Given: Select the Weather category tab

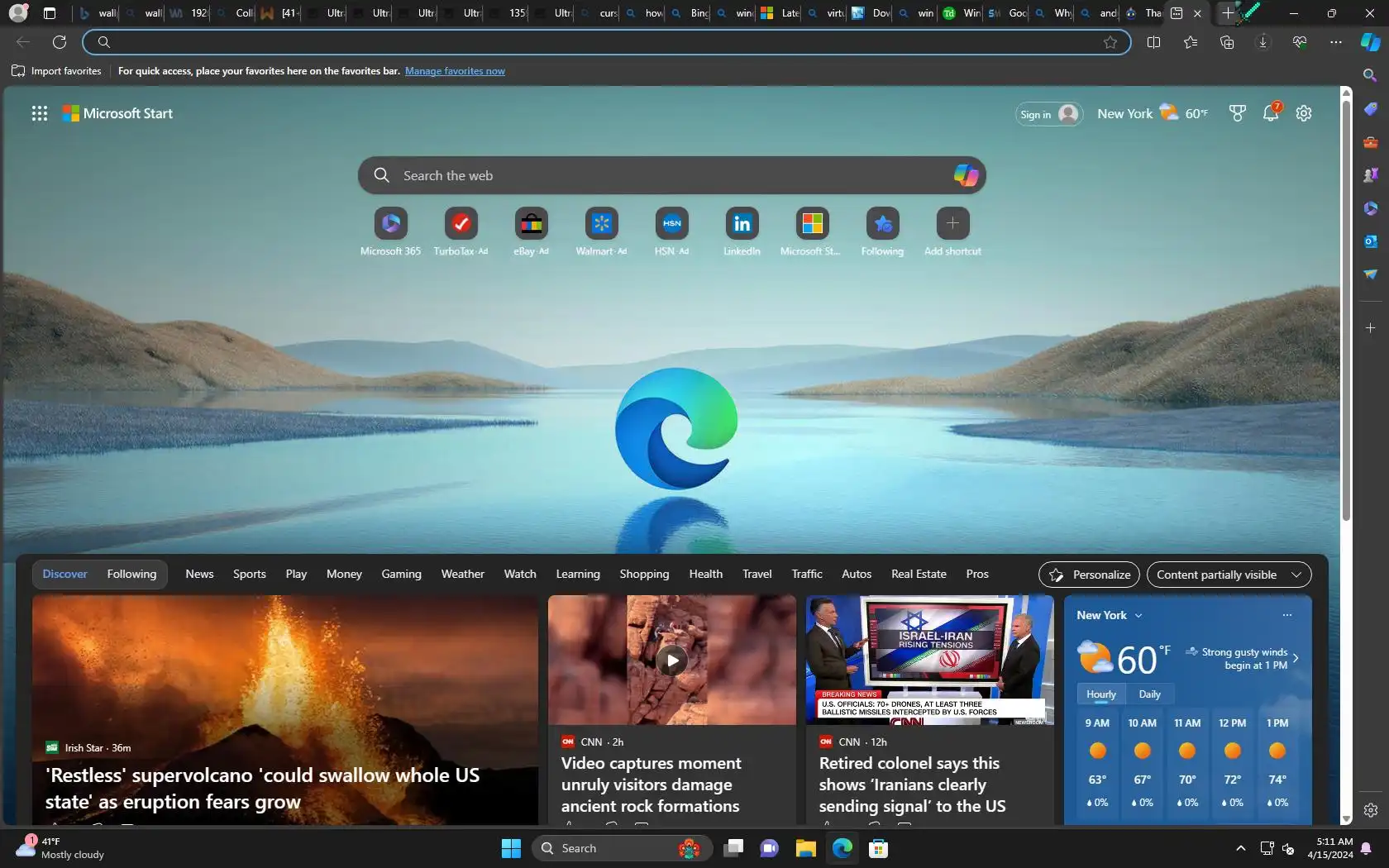Looking at the screenshot, I should click(462, 574).
